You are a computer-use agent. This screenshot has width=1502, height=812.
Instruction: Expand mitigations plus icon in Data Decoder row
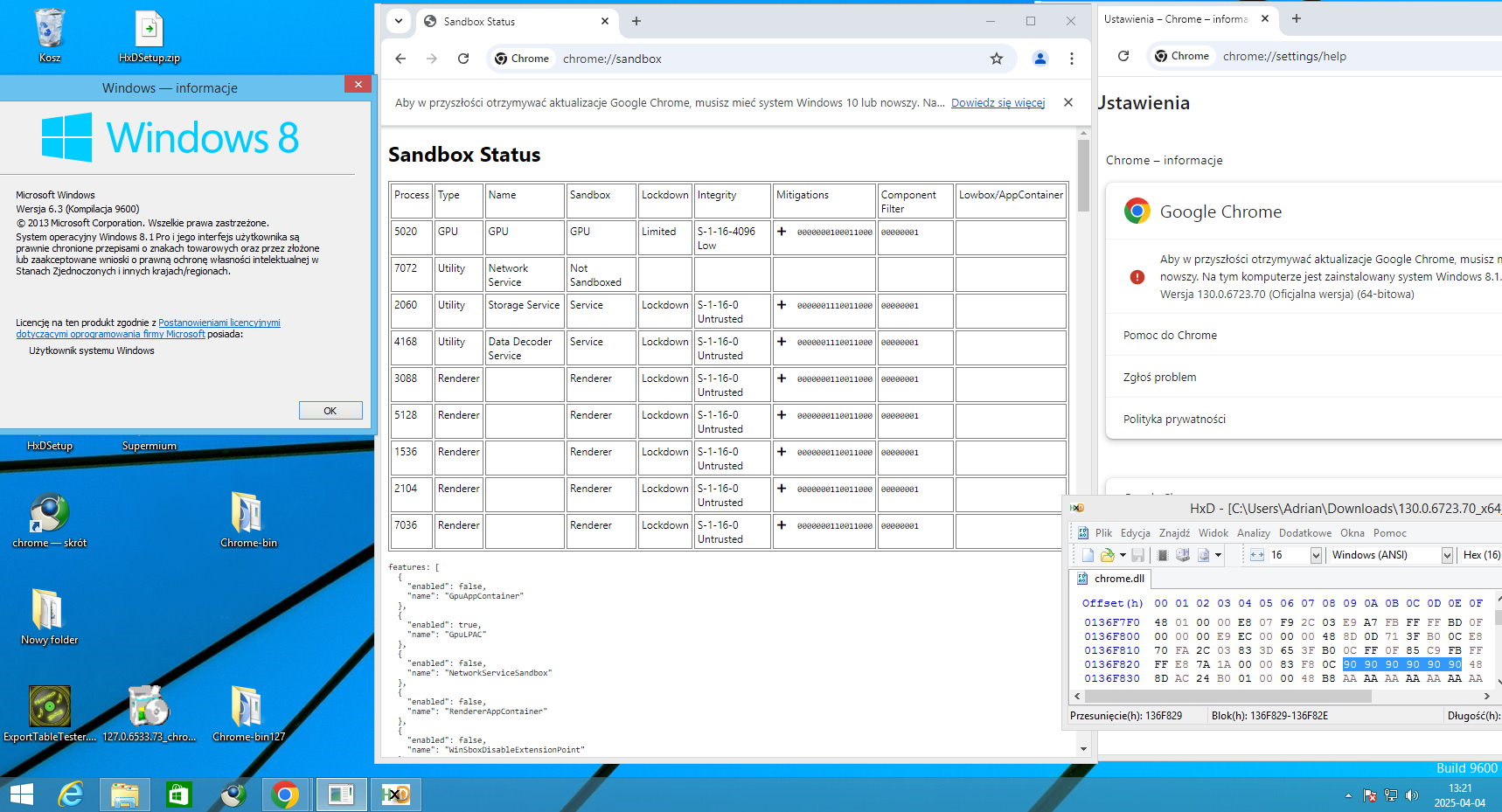pos(782,342)
